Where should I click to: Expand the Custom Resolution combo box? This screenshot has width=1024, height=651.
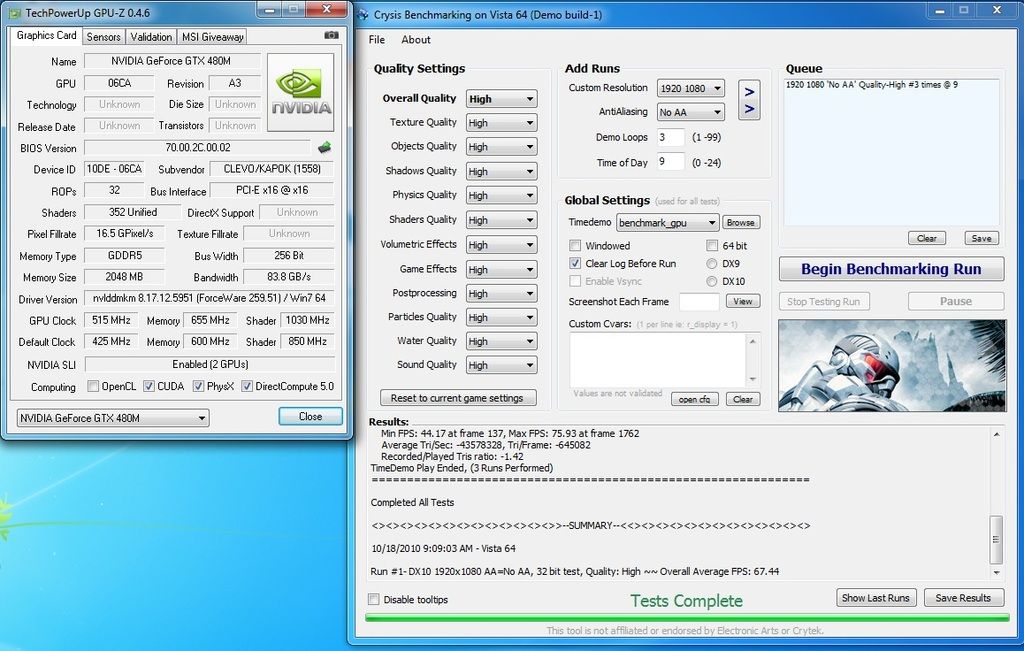[690, 88]
